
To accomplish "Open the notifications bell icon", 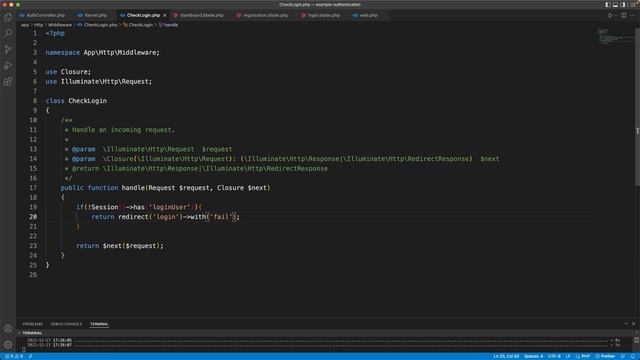I will (633, 356).
